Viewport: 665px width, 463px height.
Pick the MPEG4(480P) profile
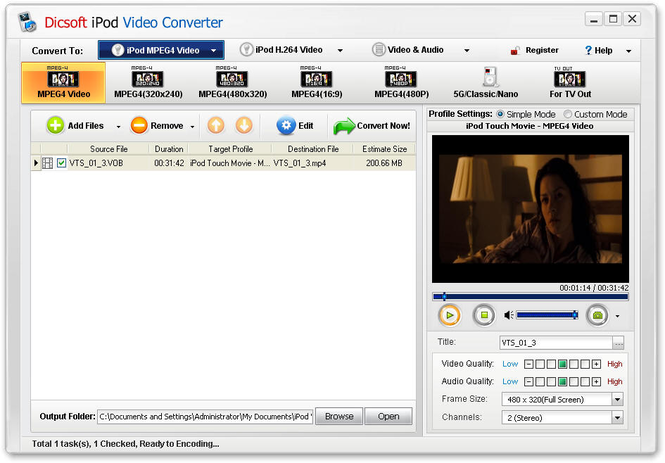(401, 83)
